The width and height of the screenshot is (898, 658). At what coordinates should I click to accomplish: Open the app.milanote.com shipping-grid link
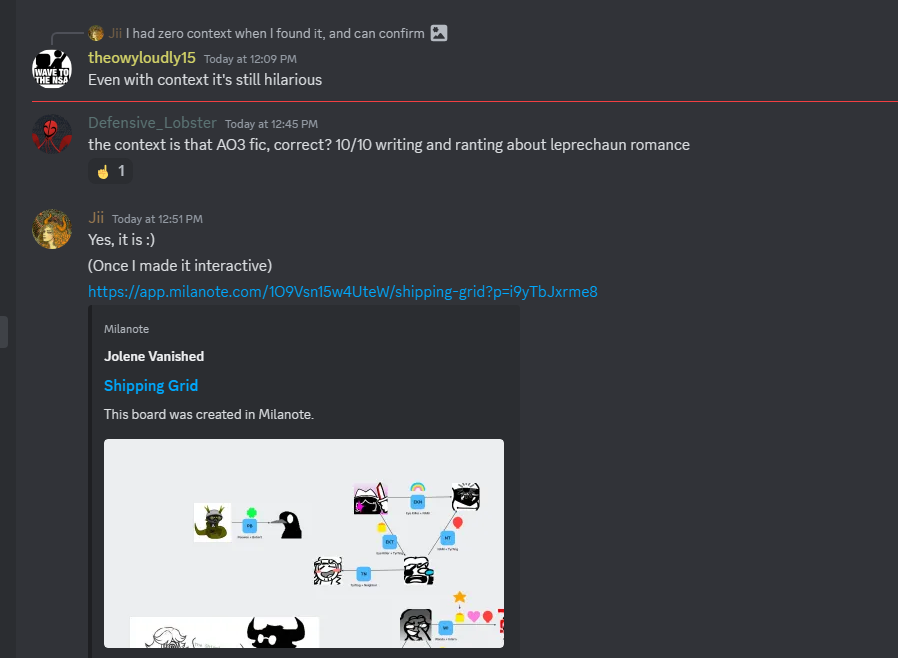pyautogui.click(x=342, y=291)
